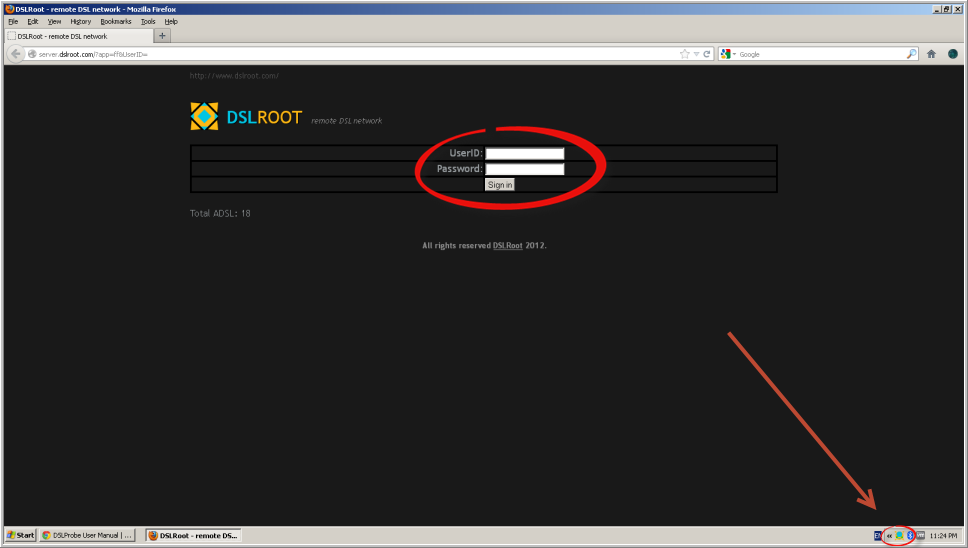This screenshot has height=548, width=968.
Task: Click the bookmark star in address bar
Action: 685,54
